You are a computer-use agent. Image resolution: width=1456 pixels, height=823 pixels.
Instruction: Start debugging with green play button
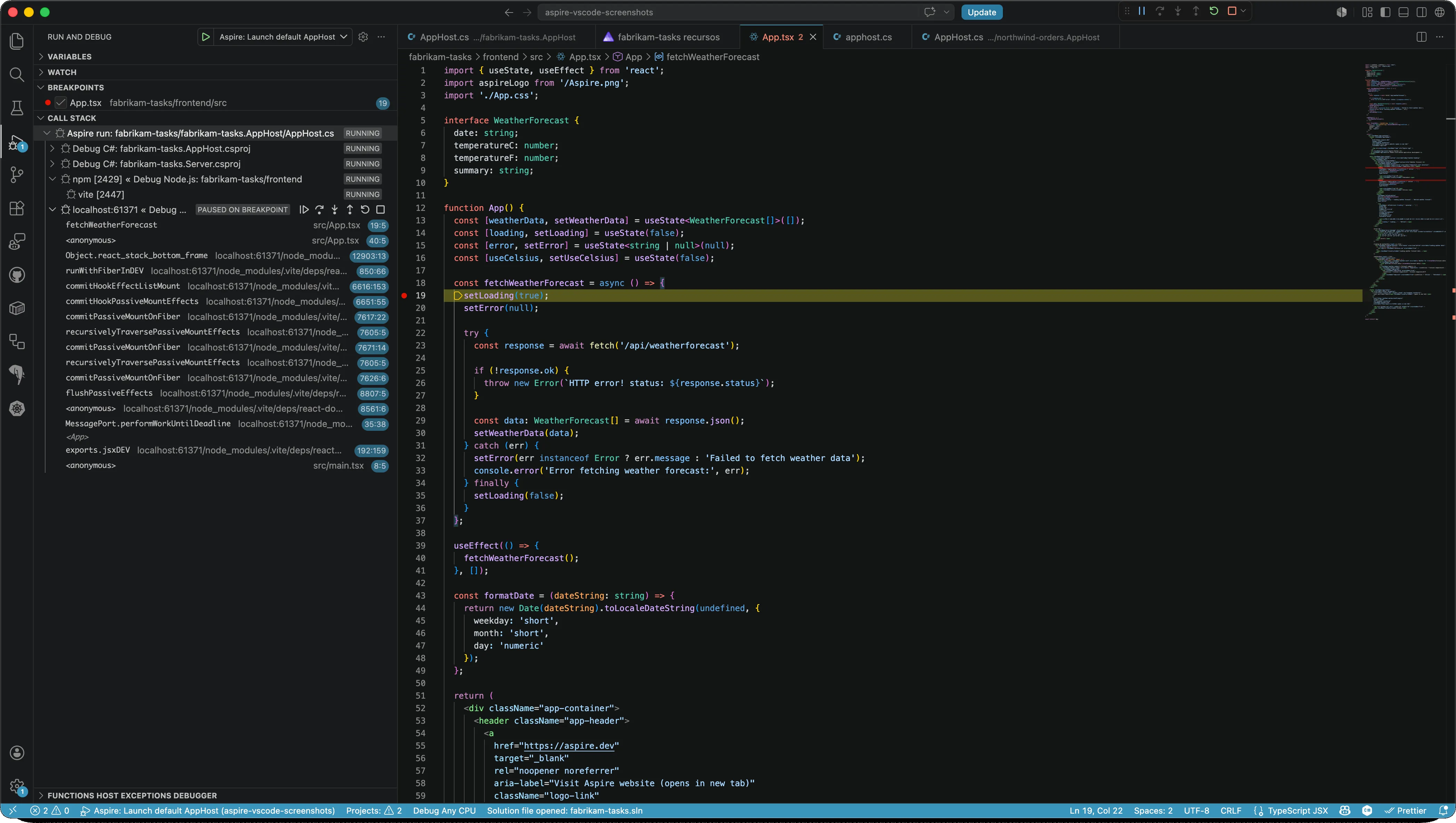[x=206, y=37]
